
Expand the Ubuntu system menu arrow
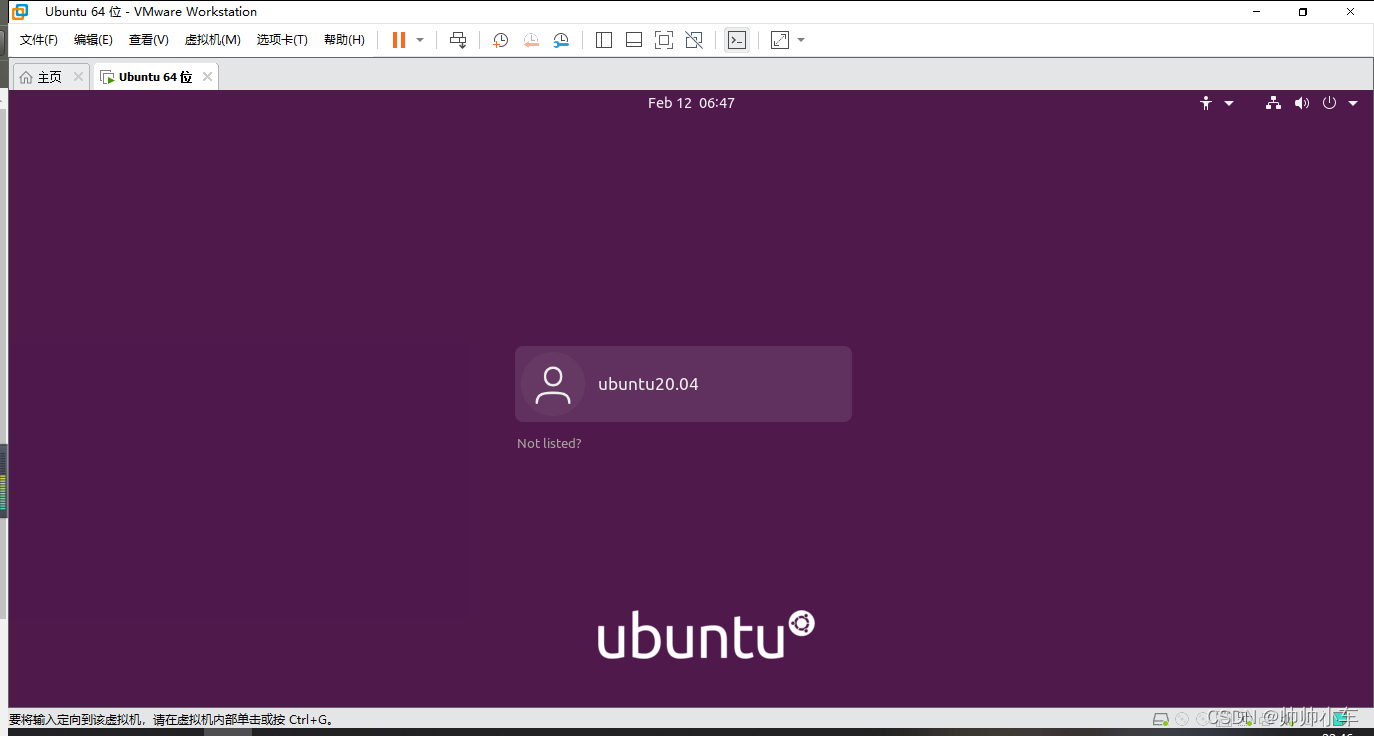[1353, 103]
